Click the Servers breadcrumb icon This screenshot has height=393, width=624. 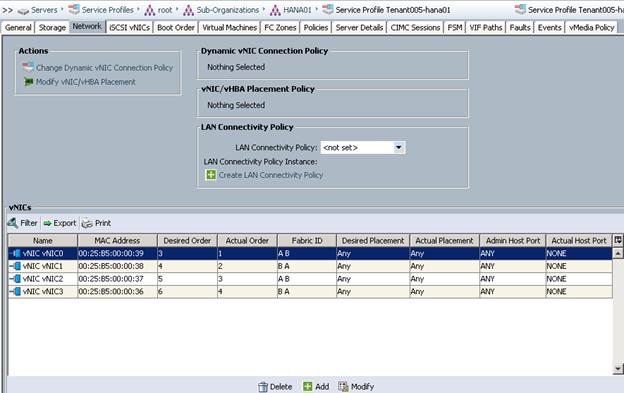click(23, 10)
